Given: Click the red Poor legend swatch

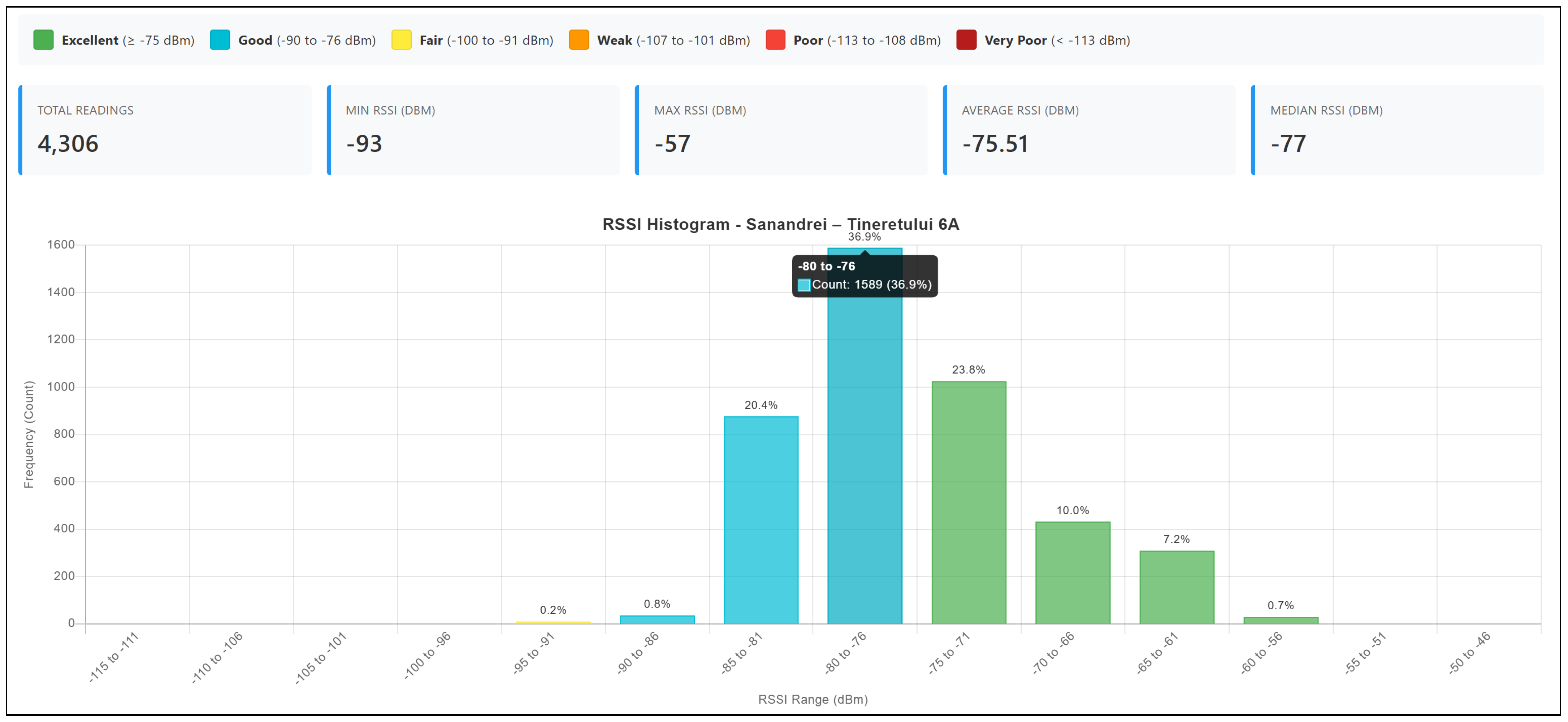Looking at the screenshot, I should coord(775,40).
